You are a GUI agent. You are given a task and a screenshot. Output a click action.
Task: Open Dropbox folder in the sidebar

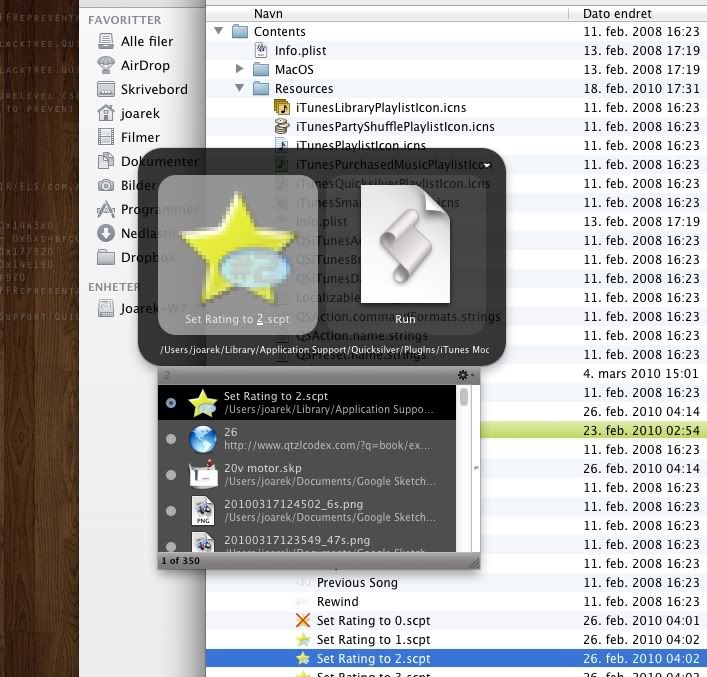click(x=136, y=257)
